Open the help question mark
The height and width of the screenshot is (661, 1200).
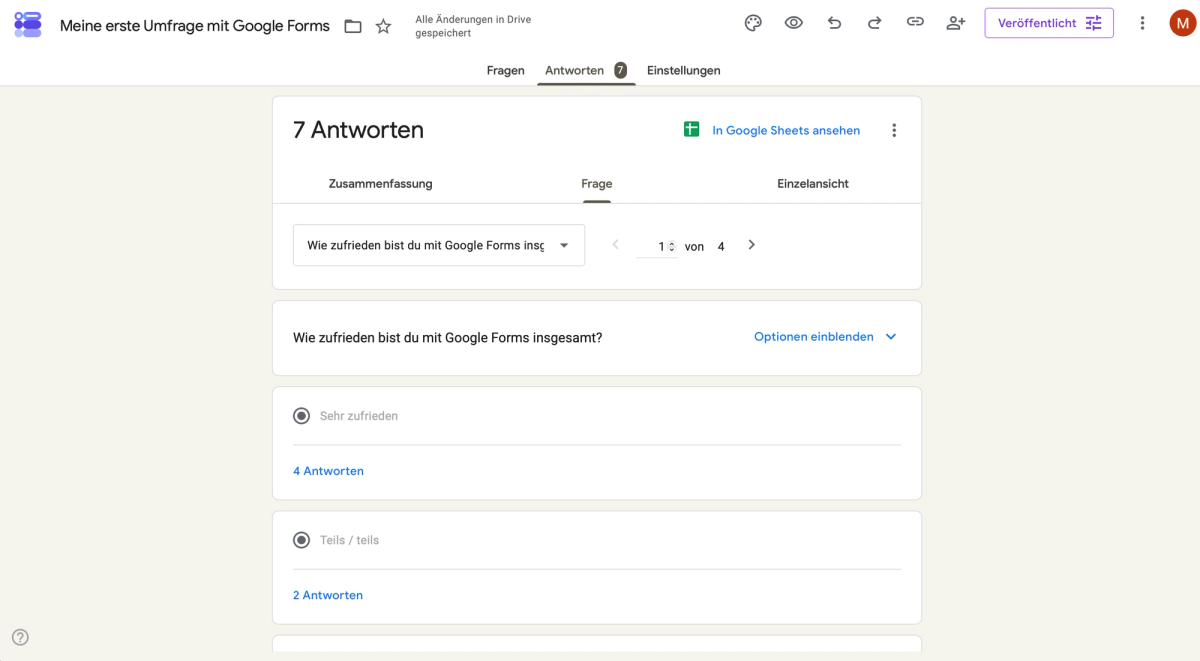(20, 637)
